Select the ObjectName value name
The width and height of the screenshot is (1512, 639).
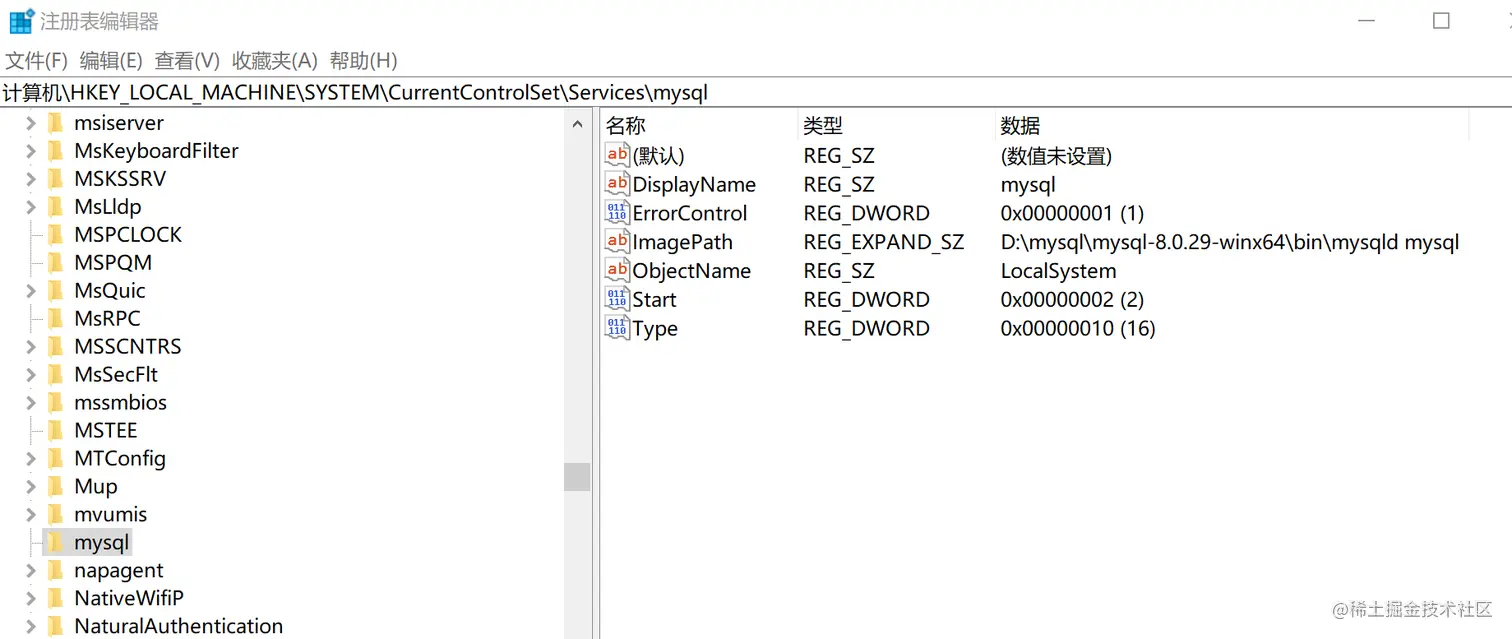pyautogui.click(x=692, y=272)
